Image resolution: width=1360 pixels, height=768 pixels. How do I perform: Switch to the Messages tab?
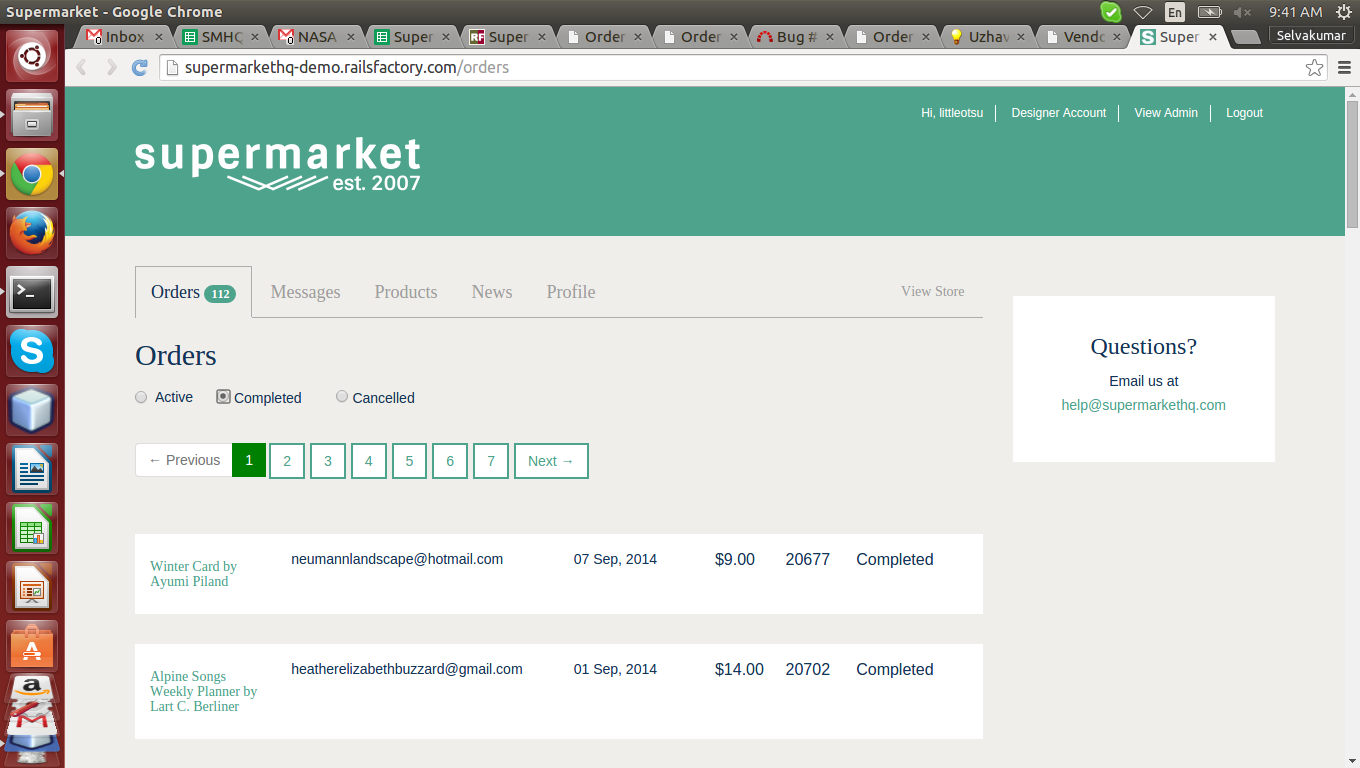click(305, 292)
